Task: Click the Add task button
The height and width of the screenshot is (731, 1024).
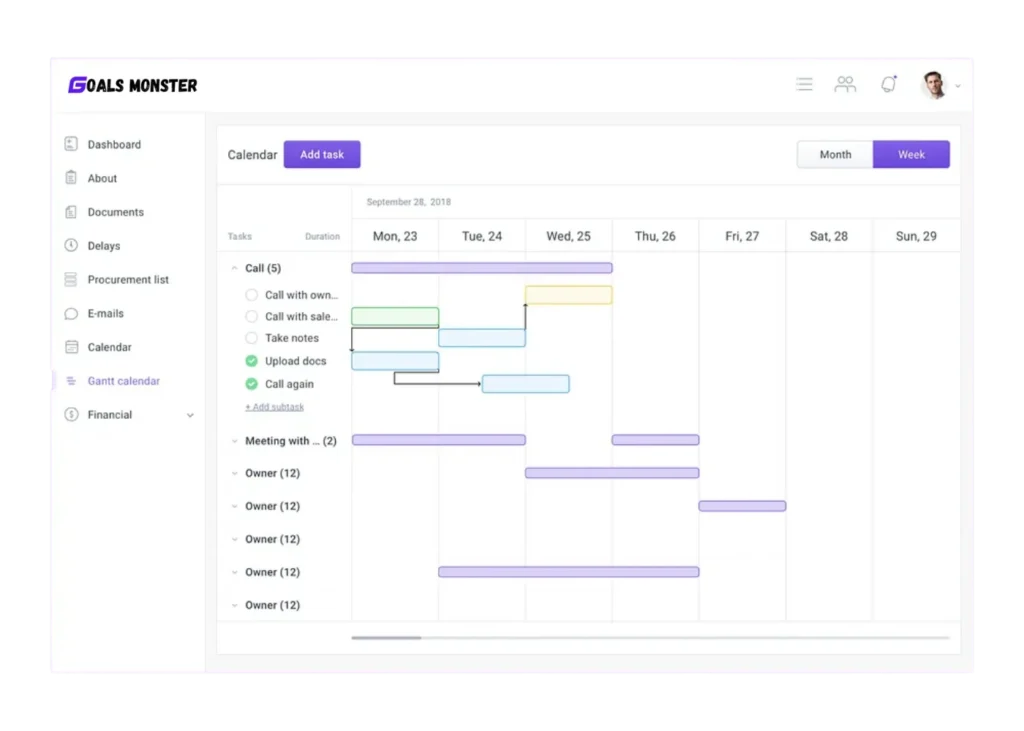Action: coord(322,155)
